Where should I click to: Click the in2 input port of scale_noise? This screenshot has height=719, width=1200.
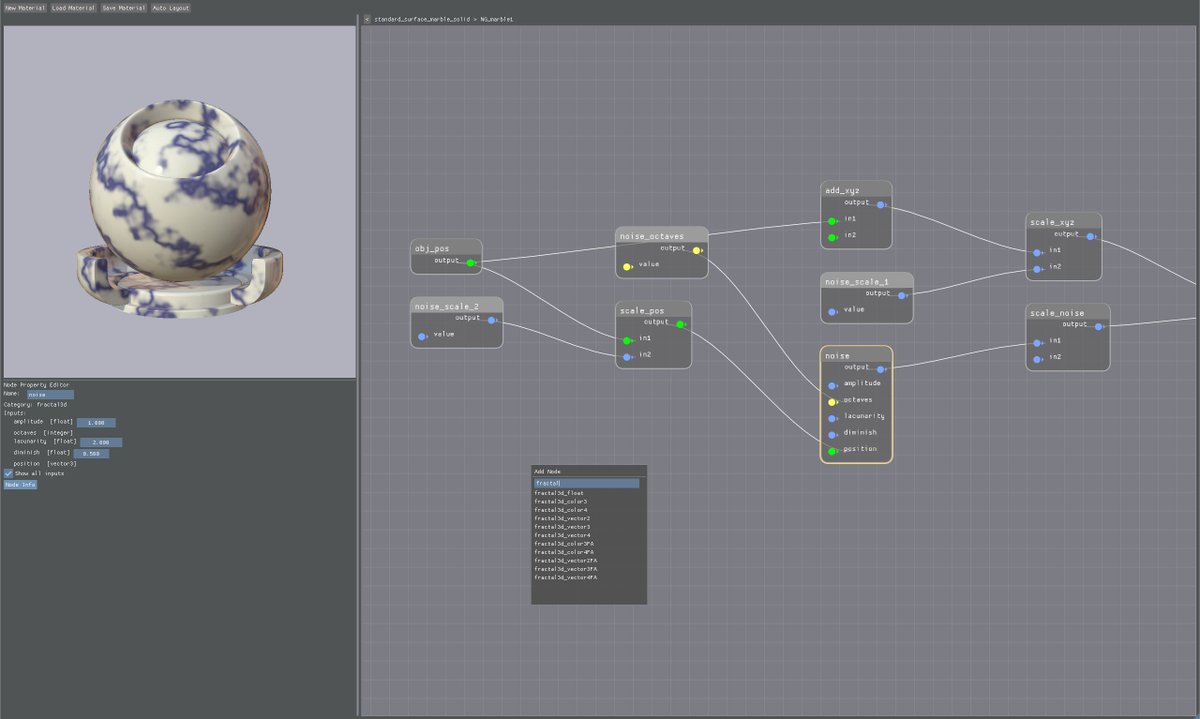click(x=1037, y=356)
